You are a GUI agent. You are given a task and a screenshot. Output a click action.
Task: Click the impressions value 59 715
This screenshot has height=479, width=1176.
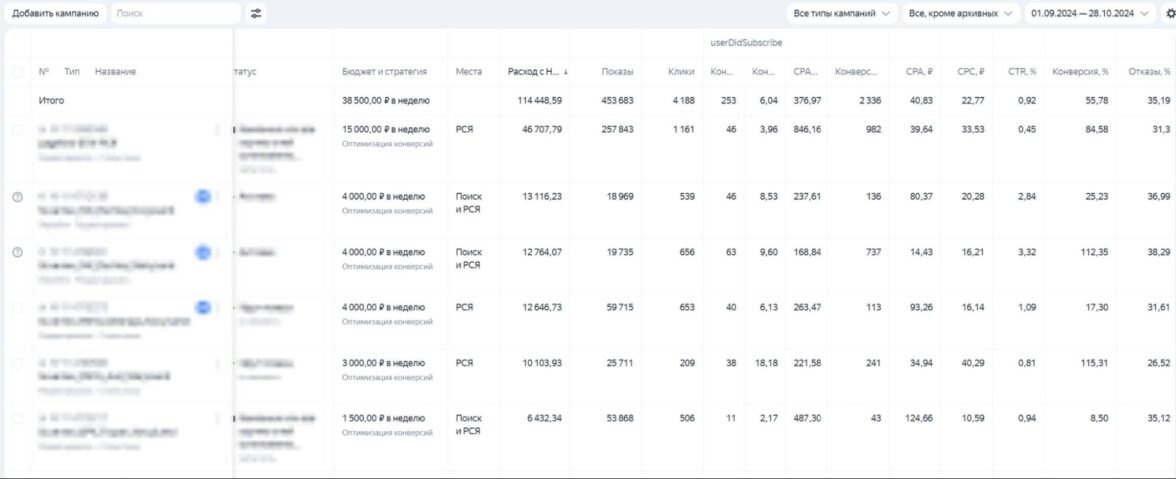pos(620,307)
